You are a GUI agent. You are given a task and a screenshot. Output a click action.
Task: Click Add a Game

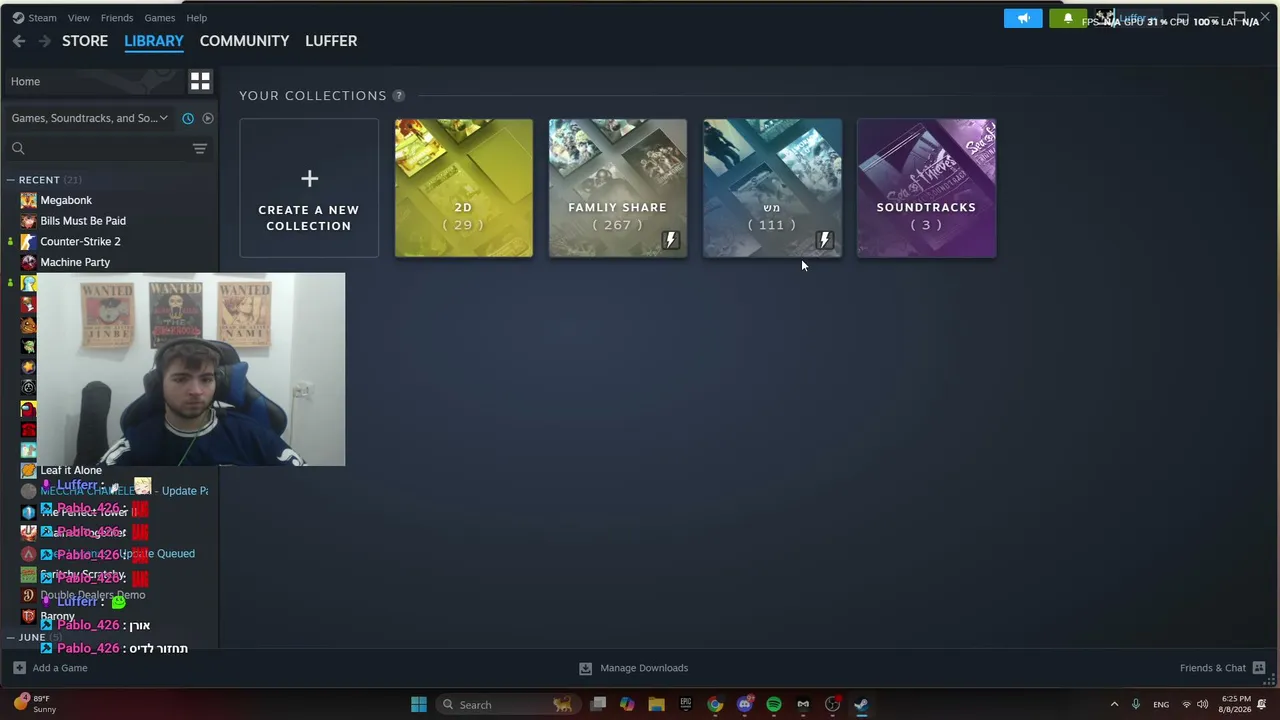(x=50, y=668)
